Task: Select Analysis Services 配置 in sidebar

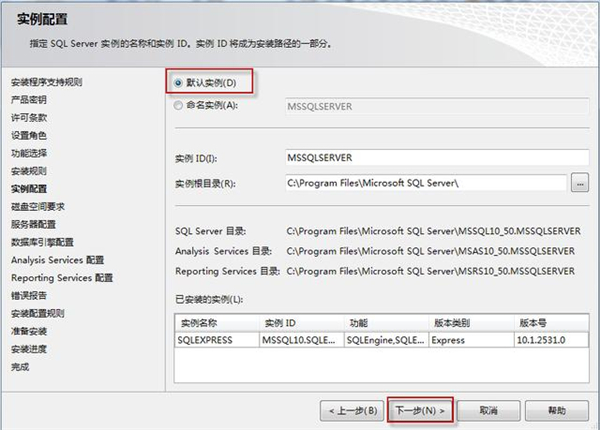Action: click(x=57, y=260)
